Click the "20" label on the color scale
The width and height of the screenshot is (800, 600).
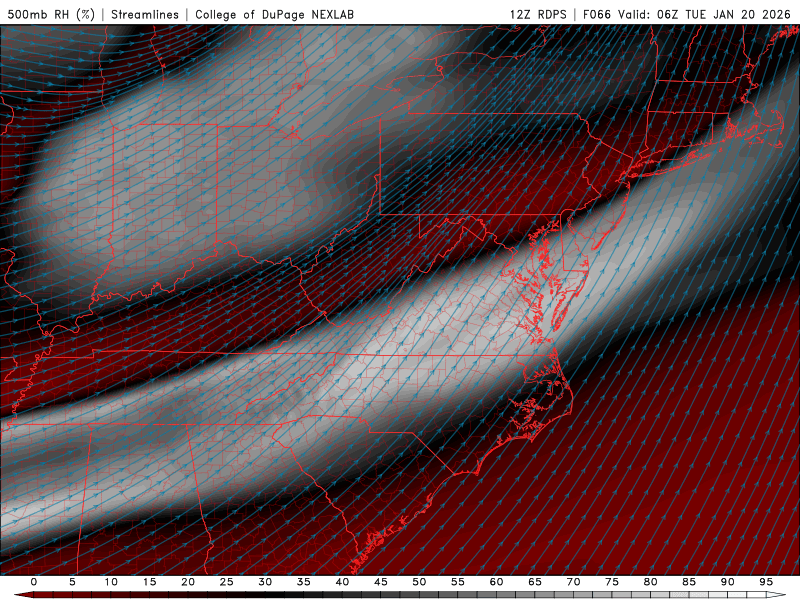(x=188, y=582)
